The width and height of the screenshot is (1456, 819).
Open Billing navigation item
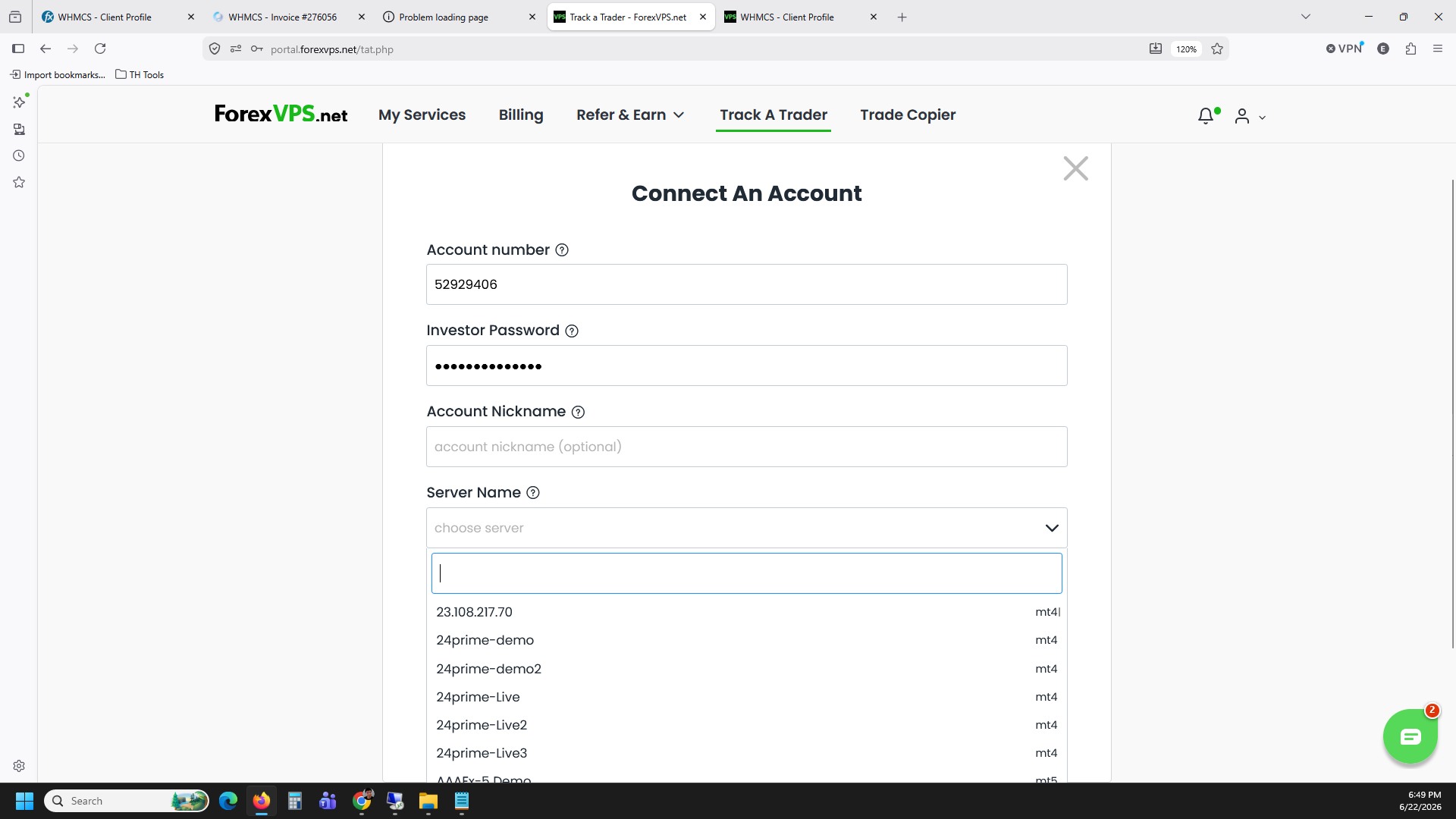[x=521, y=115]
